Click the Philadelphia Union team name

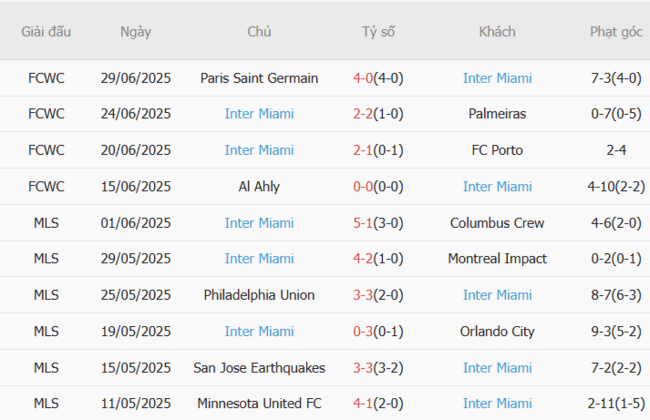(x=259, y=295)
